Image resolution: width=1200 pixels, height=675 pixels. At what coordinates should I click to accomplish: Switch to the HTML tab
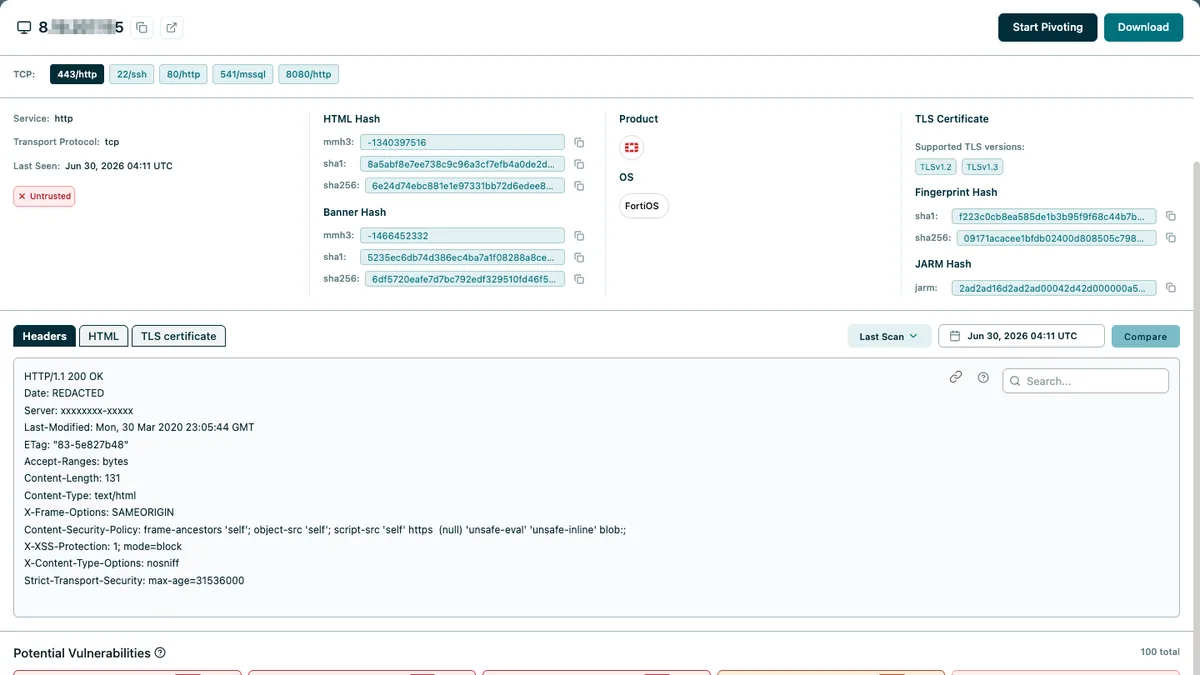coord(103,336)
